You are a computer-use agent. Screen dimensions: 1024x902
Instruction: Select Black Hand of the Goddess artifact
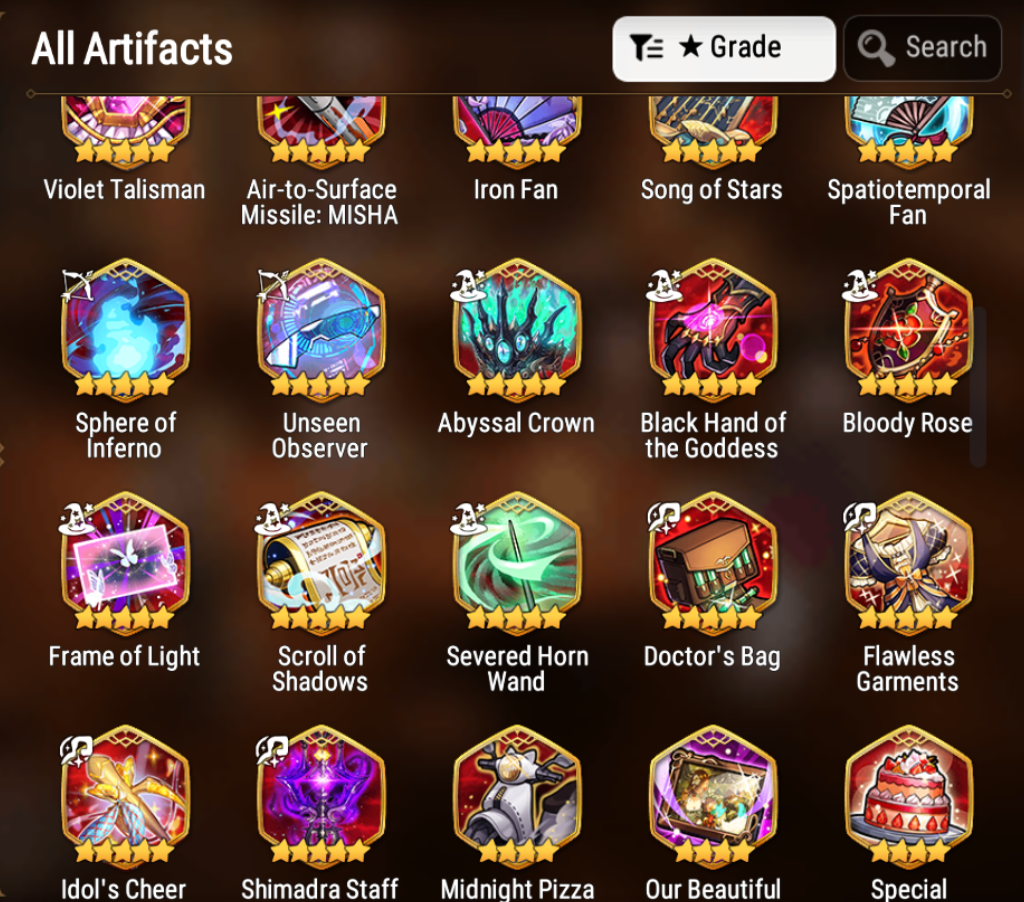(712, 329)
